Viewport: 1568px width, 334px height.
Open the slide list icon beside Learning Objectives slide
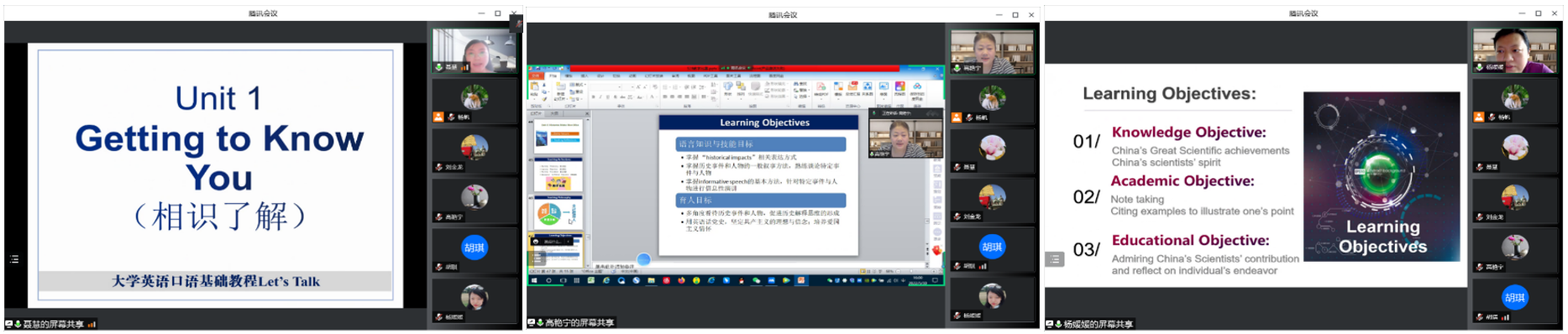pyautogui.click(x=1055, y=259)
